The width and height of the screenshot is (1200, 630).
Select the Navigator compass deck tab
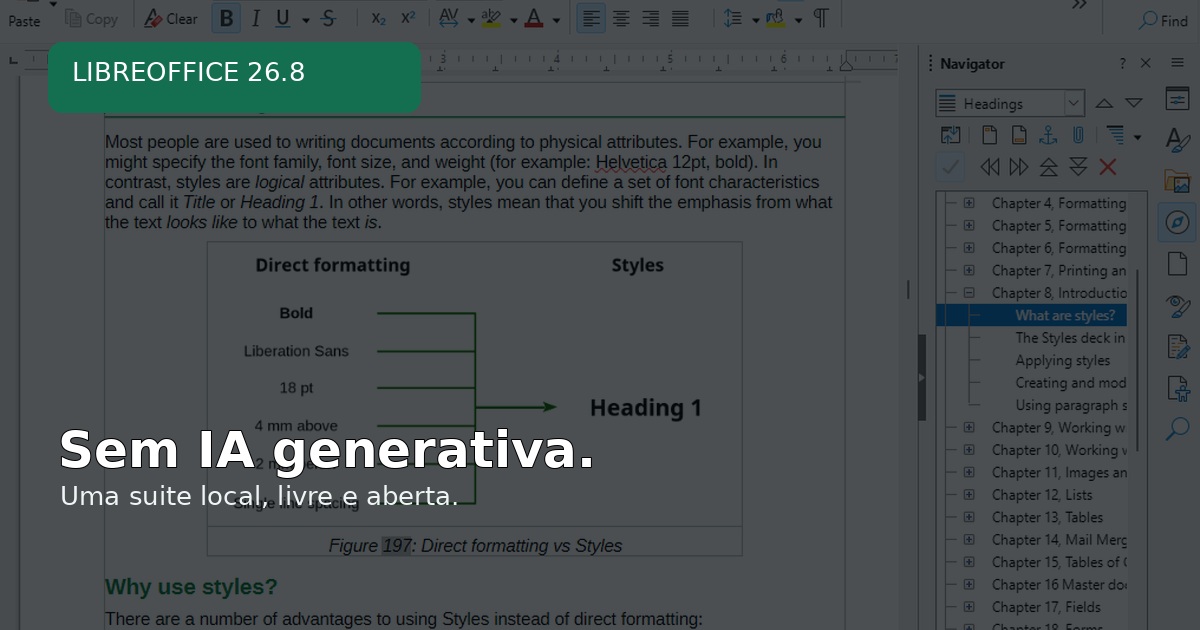coord(1178,222)
